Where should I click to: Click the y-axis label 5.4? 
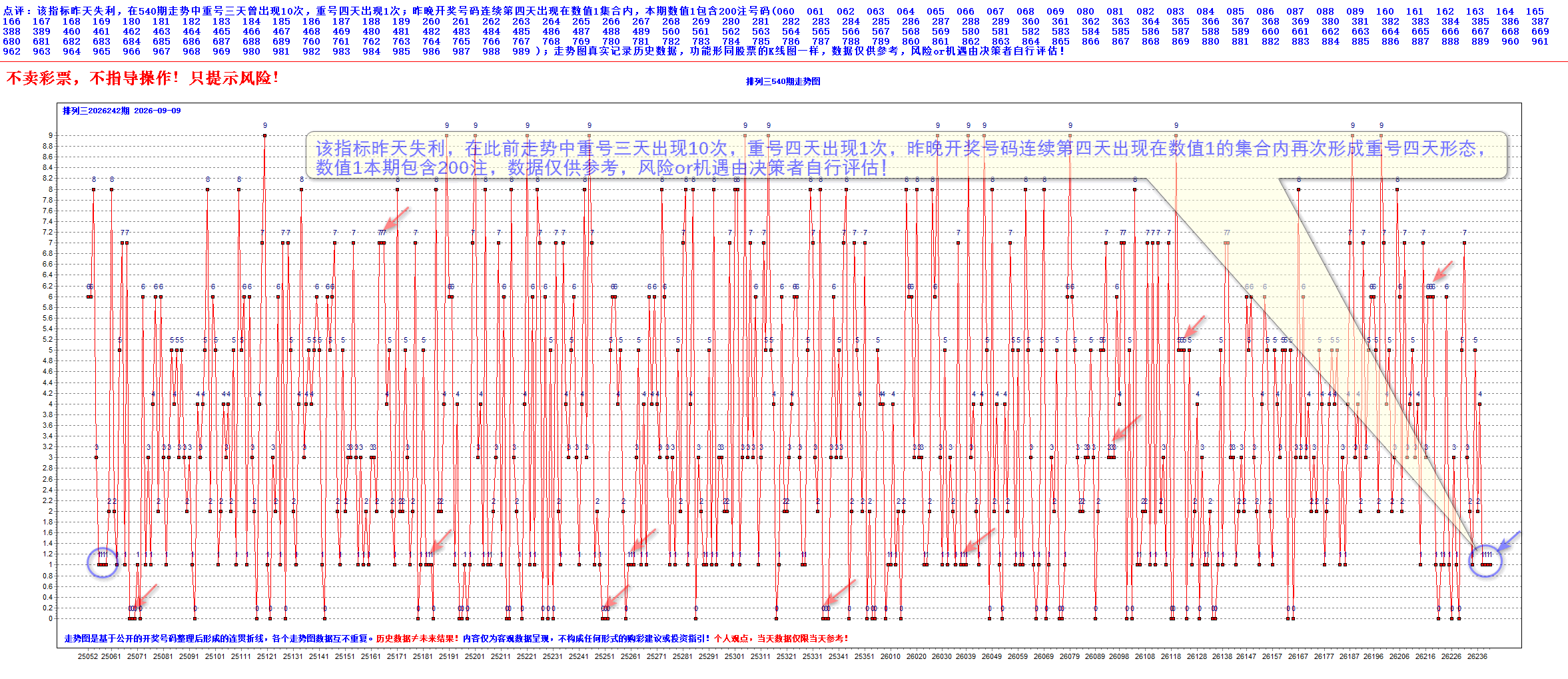[x=48, y=329]
